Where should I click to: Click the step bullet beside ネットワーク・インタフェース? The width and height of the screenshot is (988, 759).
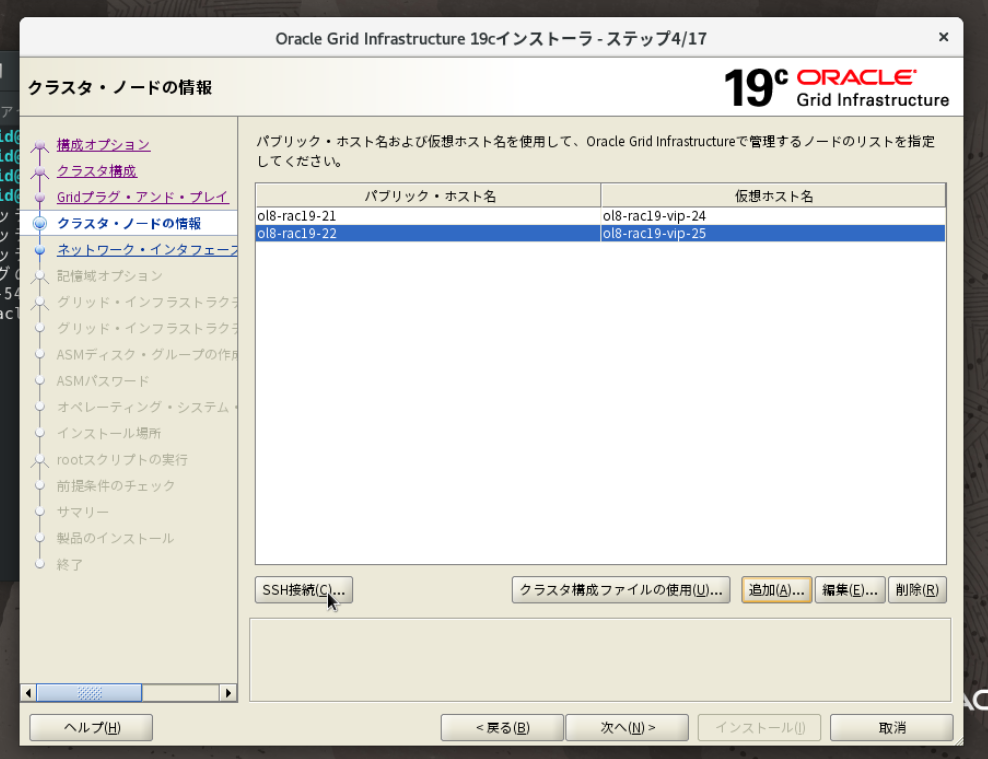click(40, 250)
